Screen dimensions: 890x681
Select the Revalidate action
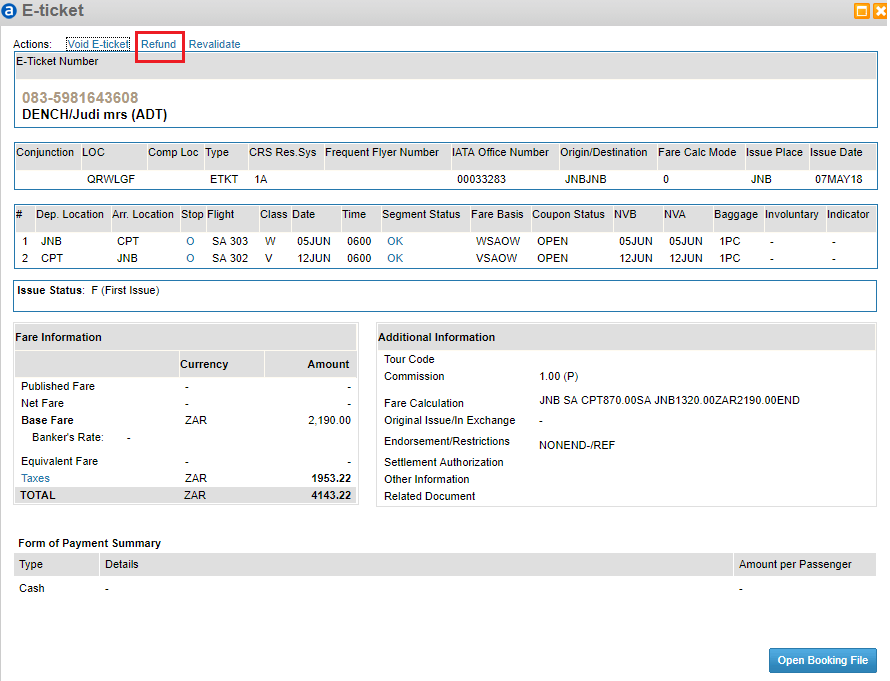[x=213, y=44]
